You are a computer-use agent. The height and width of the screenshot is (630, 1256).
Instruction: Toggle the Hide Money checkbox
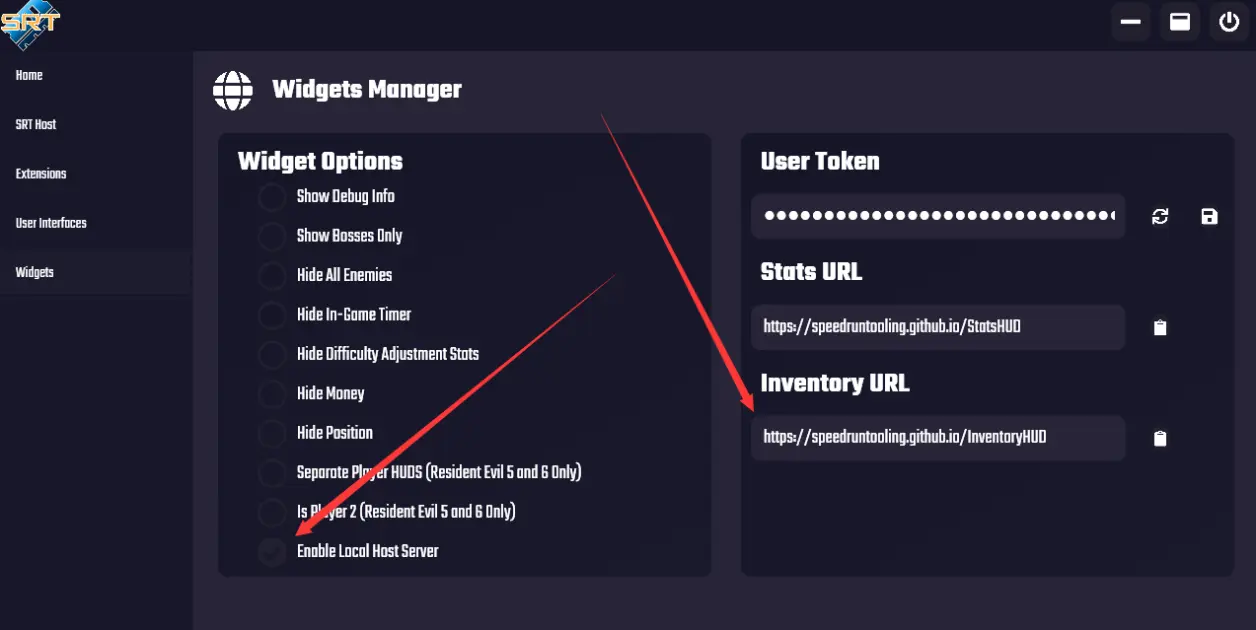pos(272,394)
